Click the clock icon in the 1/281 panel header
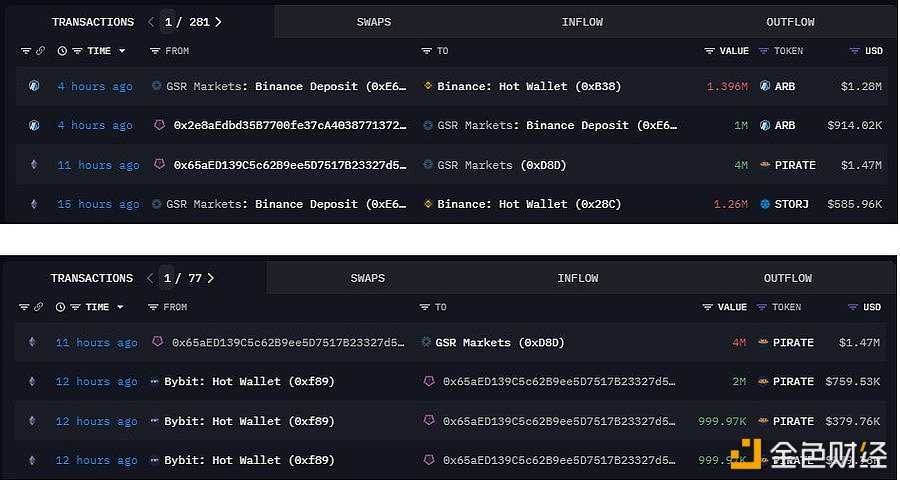 62,51
